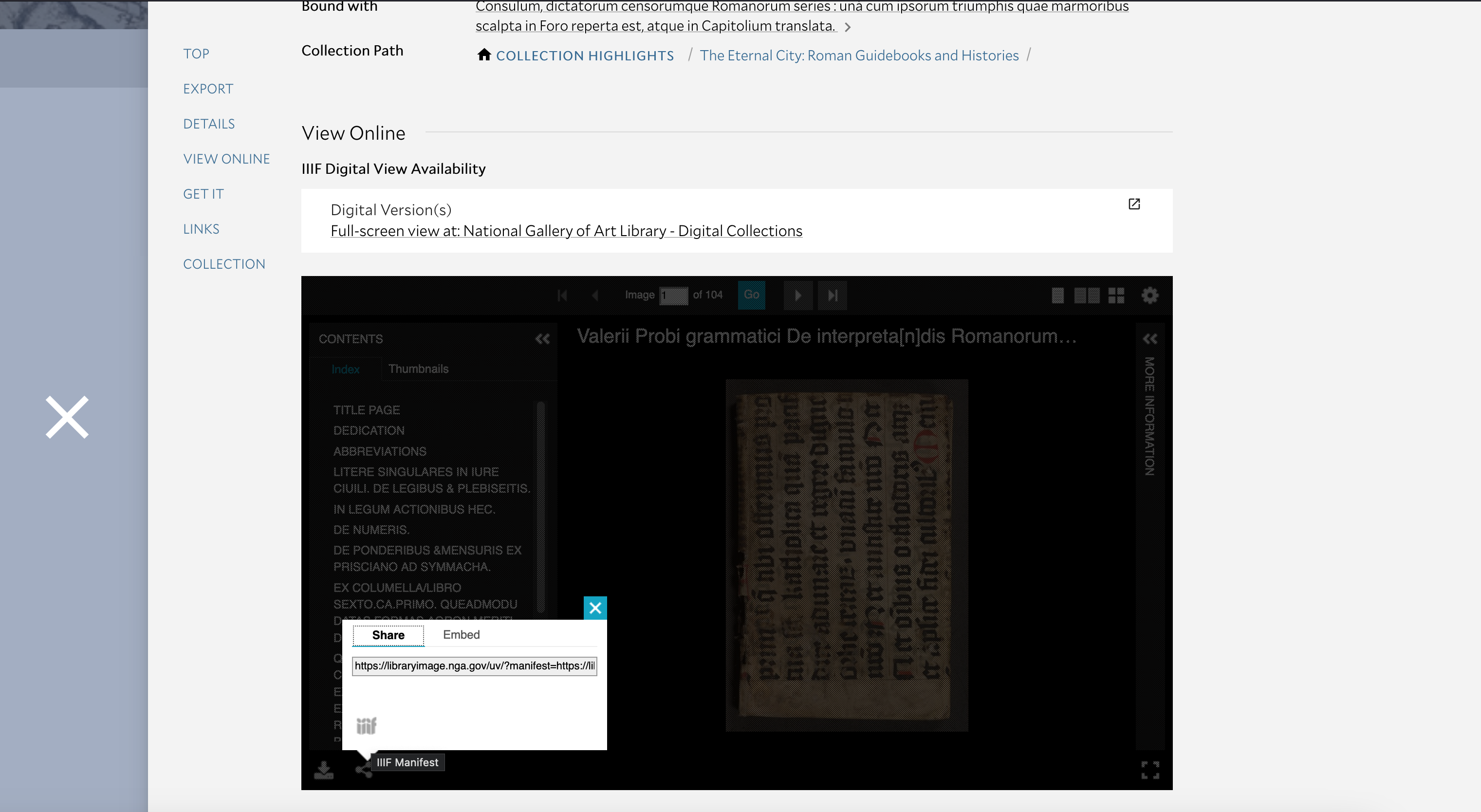Click the download icon in viewer footer
The image size is (1481, 812).
point(324,770)
